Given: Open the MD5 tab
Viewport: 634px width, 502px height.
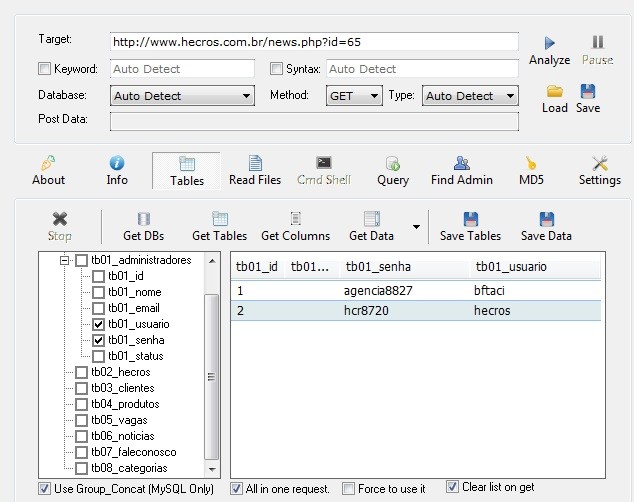Looking at the screenshot, I should tap(531, 171).
